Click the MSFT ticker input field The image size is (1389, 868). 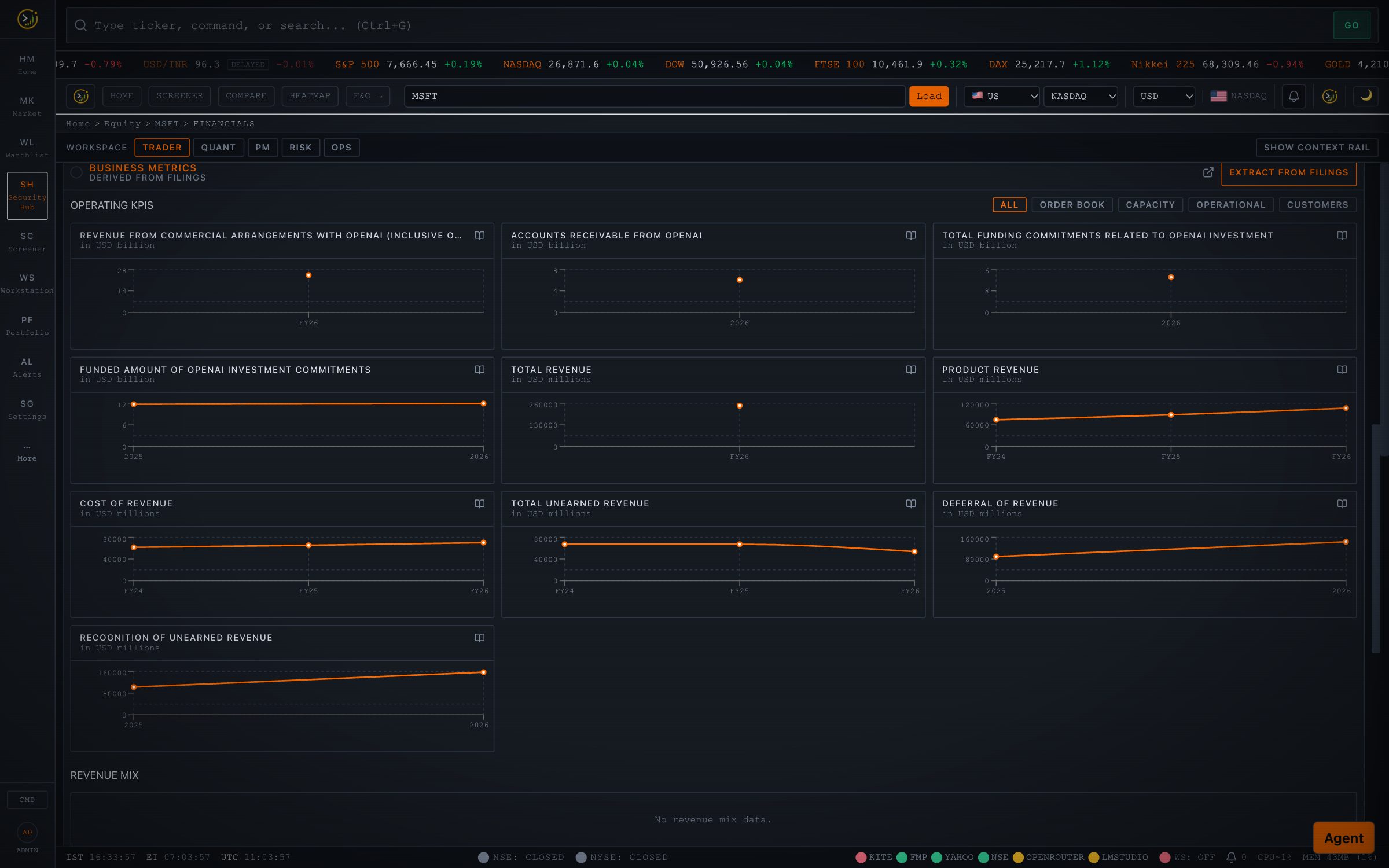pos(655,96)
